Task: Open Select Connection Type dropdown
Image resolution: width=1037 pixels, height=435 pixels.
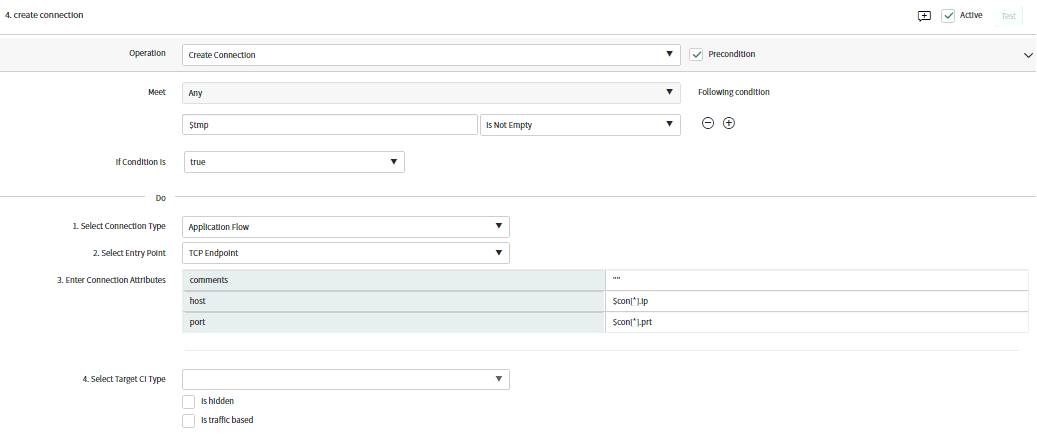Action: (x=346, y=227)
